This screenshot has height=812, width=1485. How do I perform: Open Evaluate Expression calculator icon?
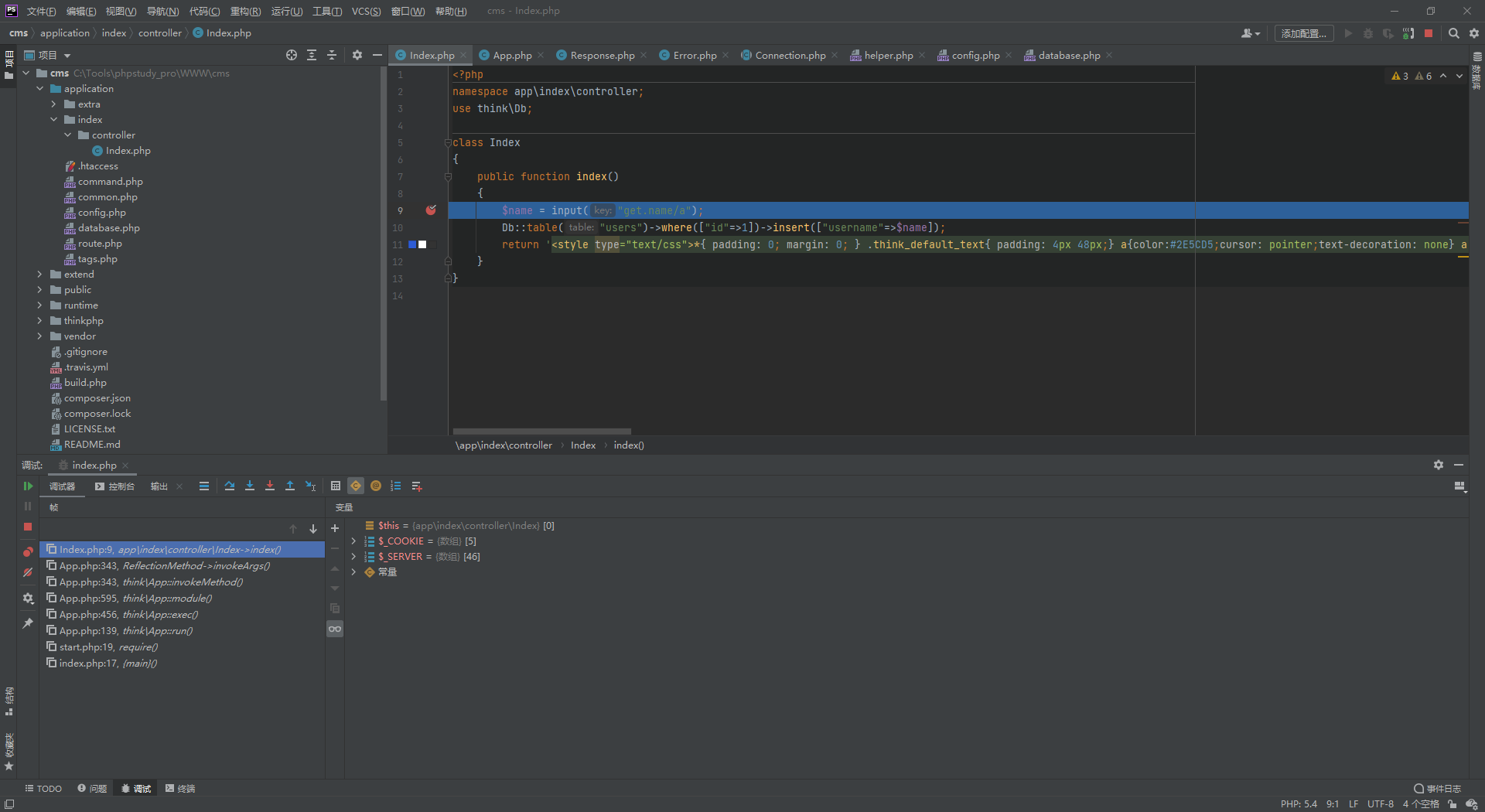click(x=336, y=486)
